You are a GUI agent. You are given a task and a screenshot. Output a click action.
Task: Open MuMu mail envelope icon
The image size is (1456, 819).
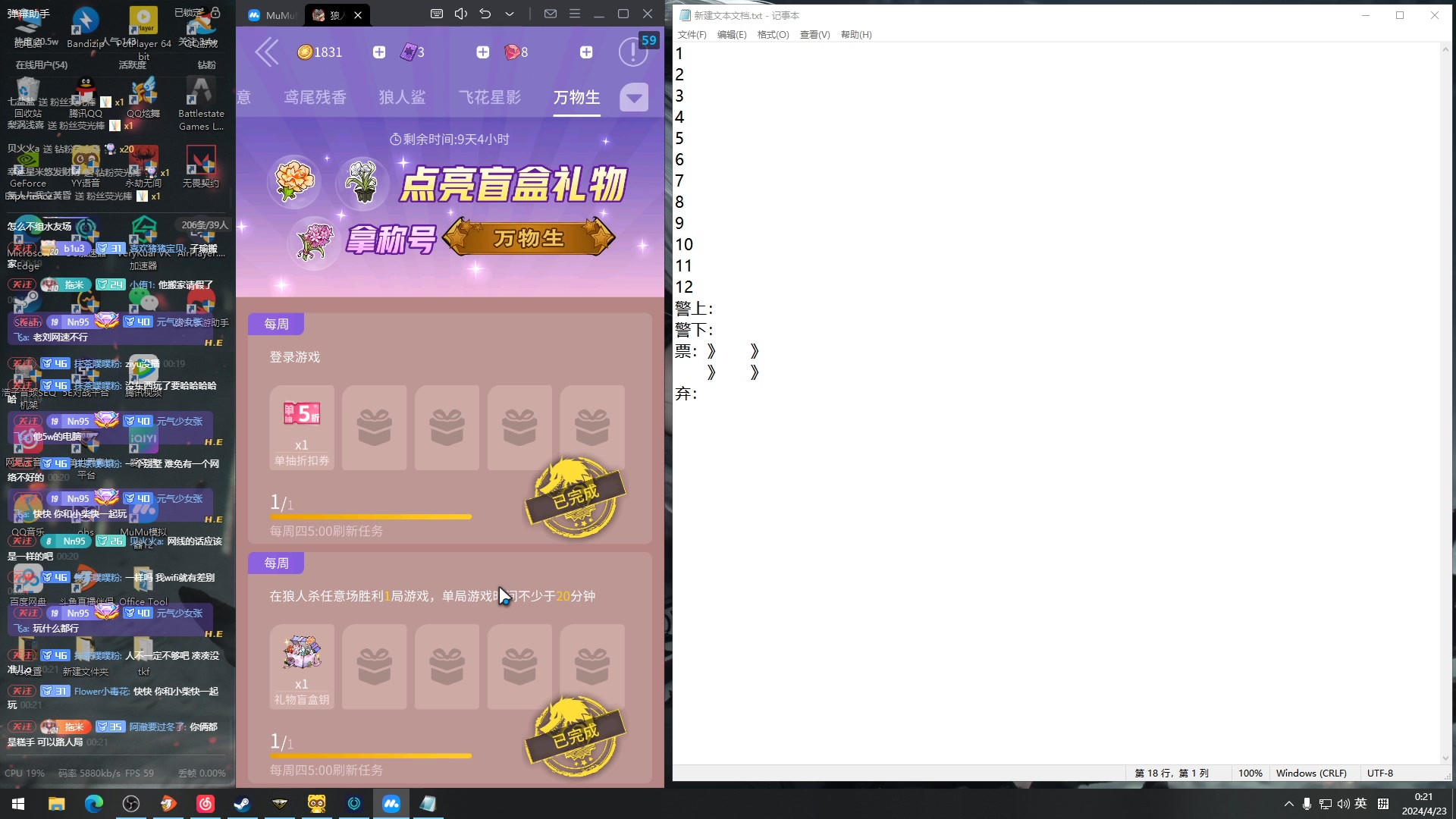click(551, 14)
